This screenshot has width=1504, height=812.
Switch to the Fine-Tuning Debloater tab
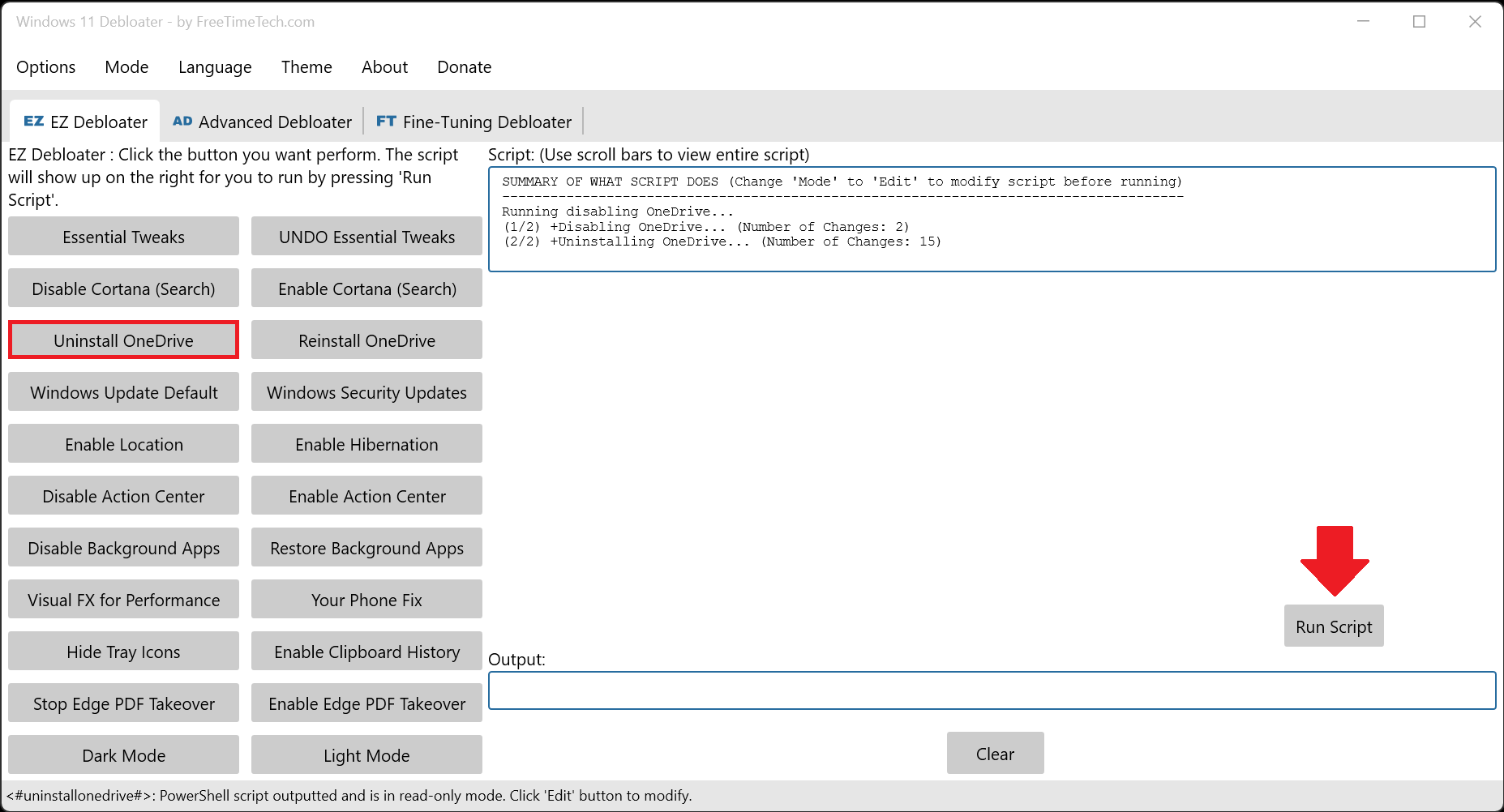point(473,122)
